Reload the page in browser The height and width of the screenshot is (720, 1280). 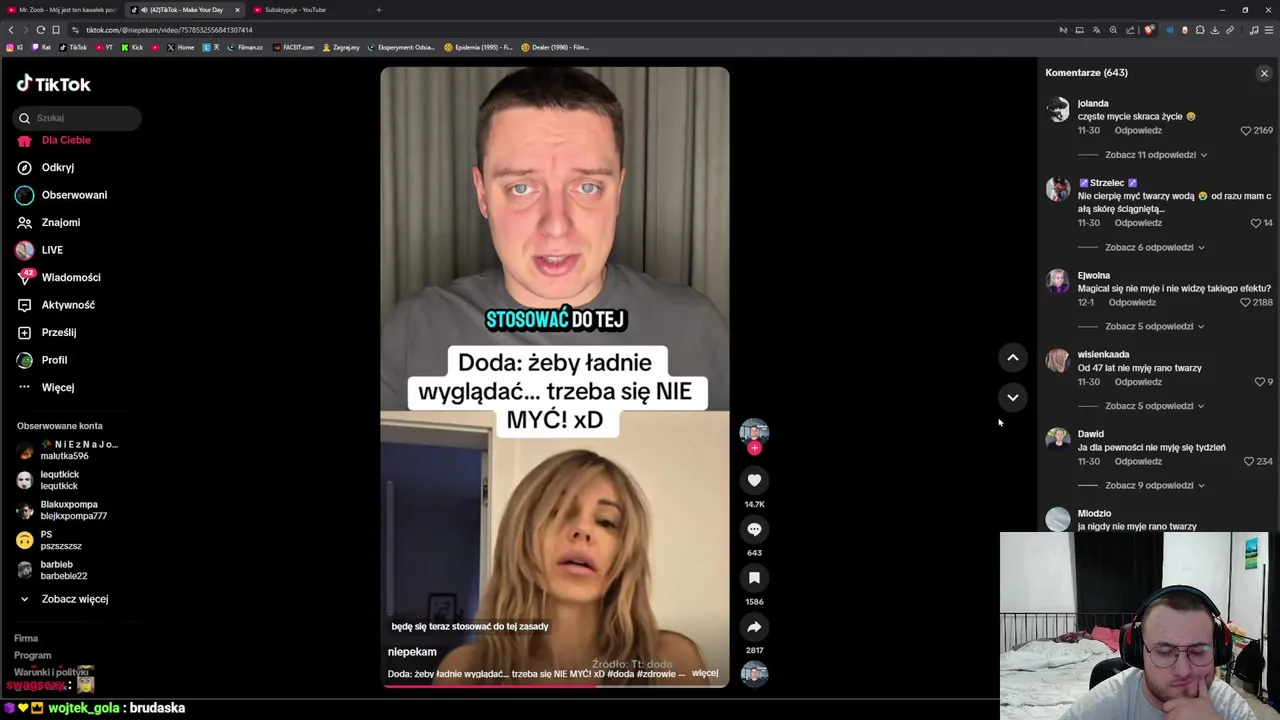[40, 30]
